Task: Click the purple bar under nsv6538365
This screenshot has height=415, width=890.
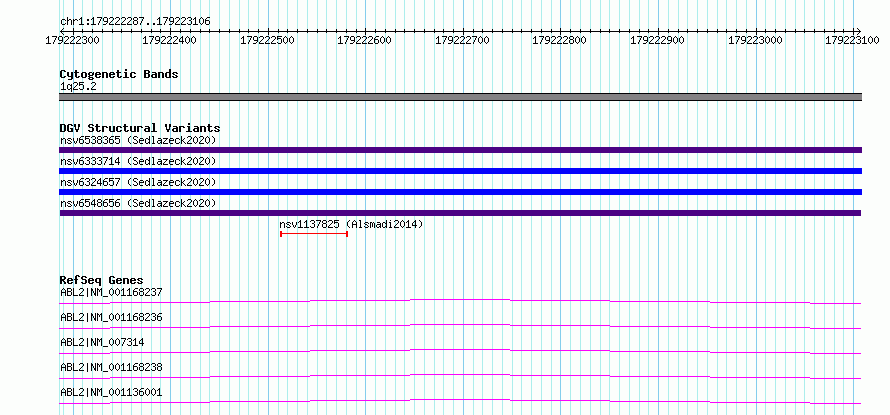Action: 460,150
